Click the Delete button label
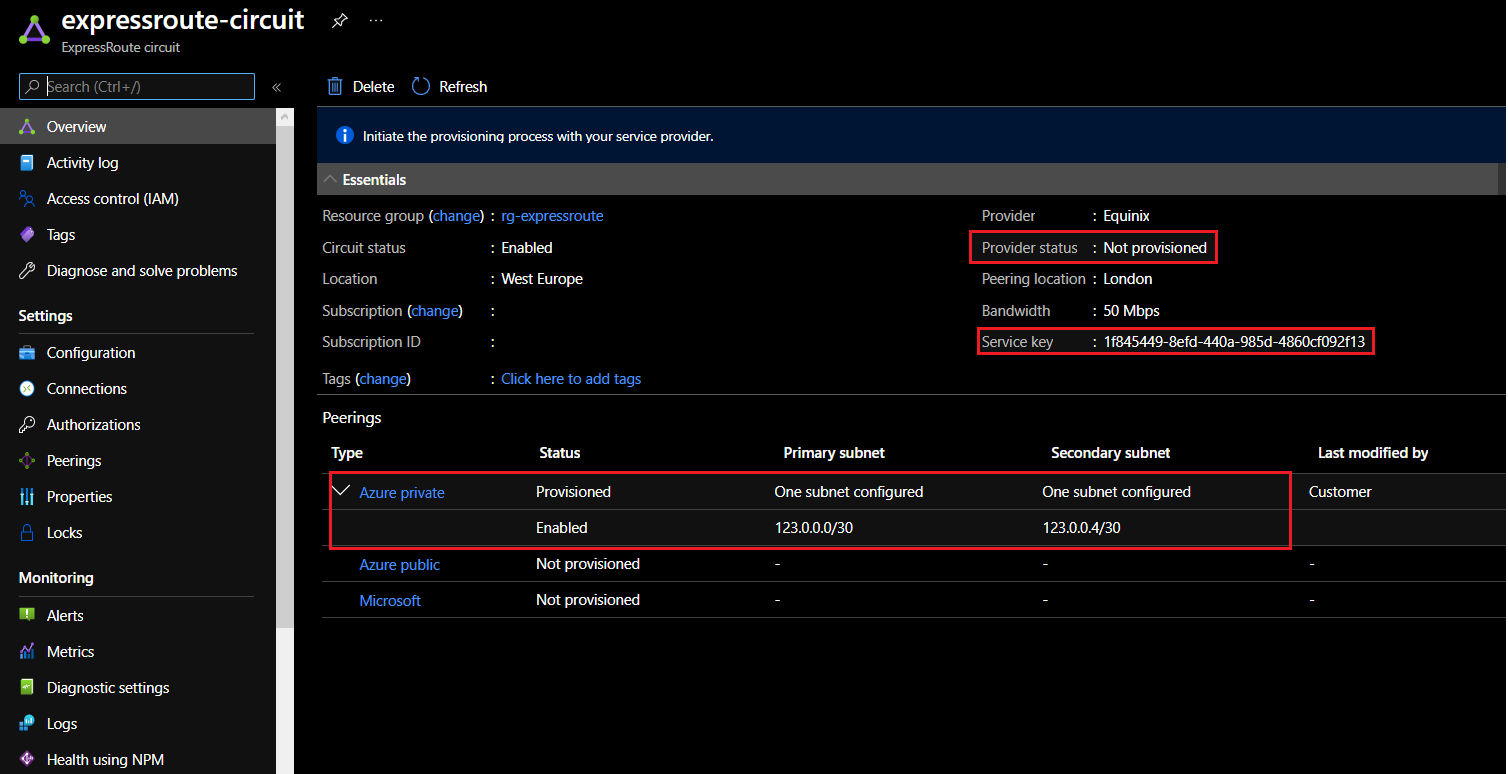 tap(374, 87)
